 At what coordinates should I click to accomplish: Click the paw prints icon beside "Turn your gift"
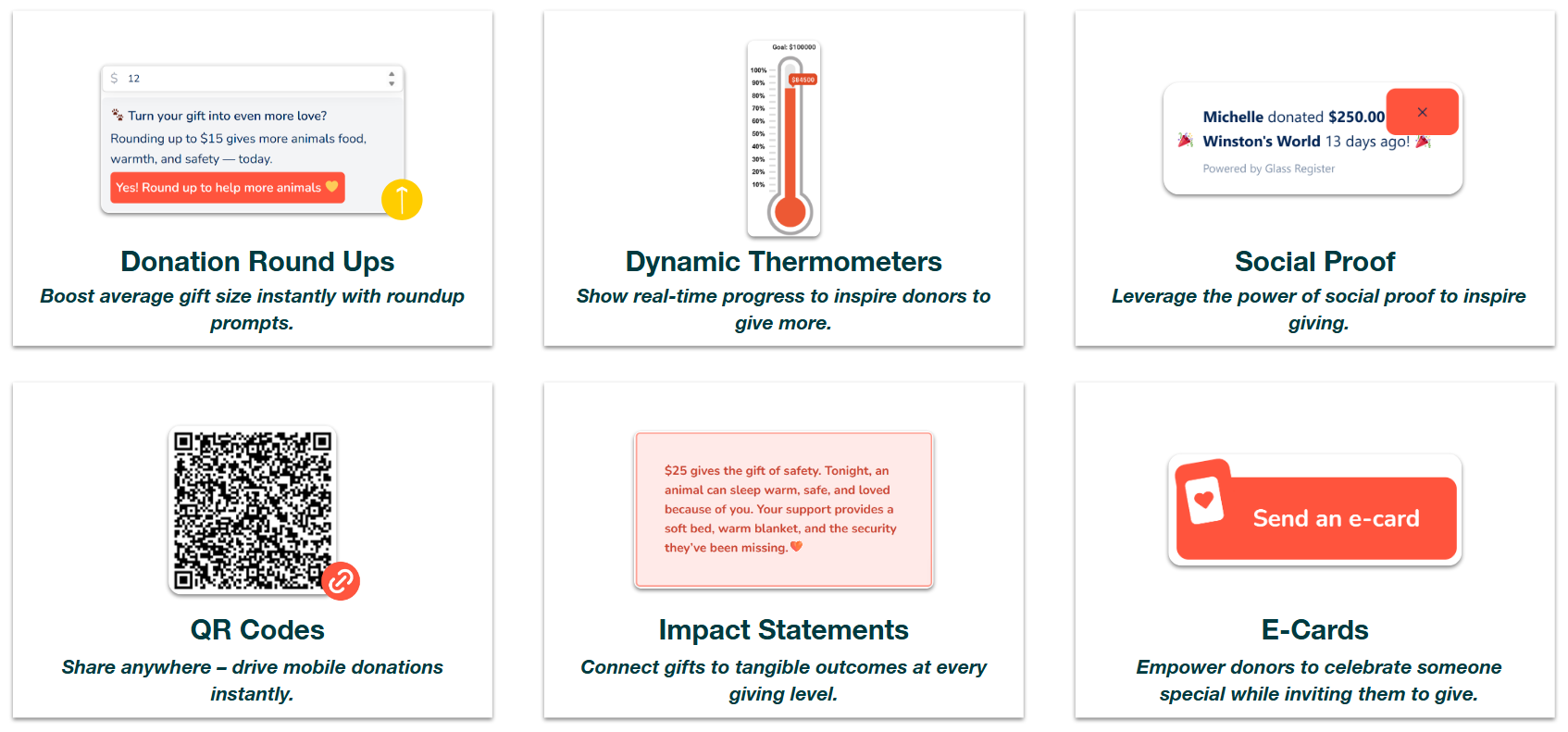pos(118,115)
